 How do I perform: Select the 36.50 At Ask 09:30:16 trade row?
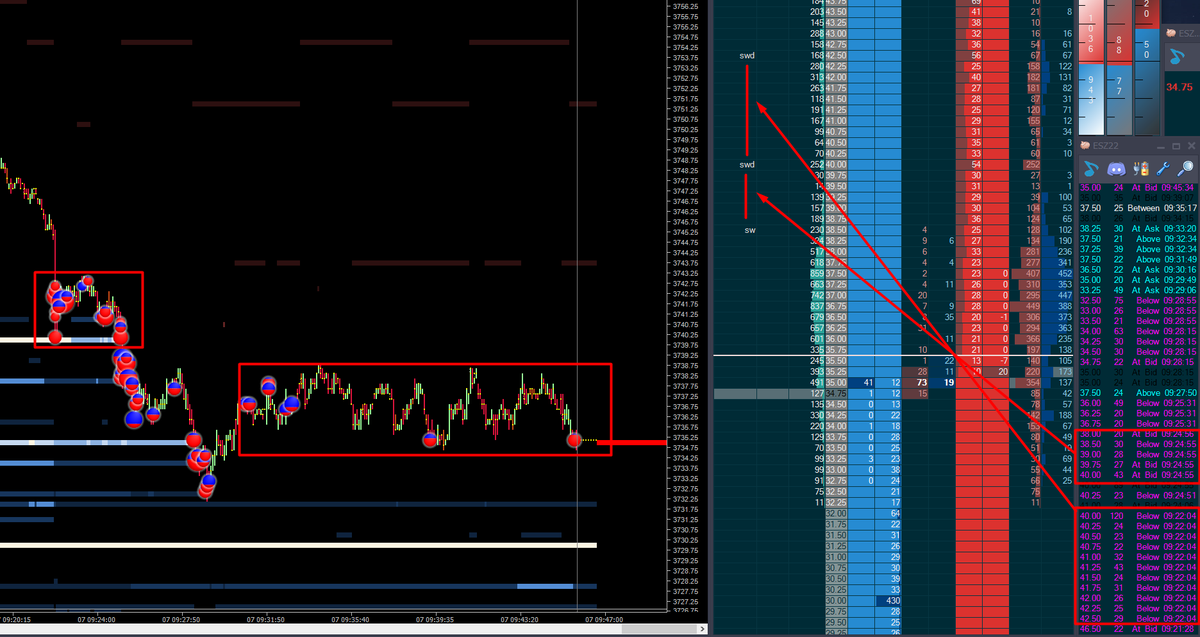tap(1137, 270)
